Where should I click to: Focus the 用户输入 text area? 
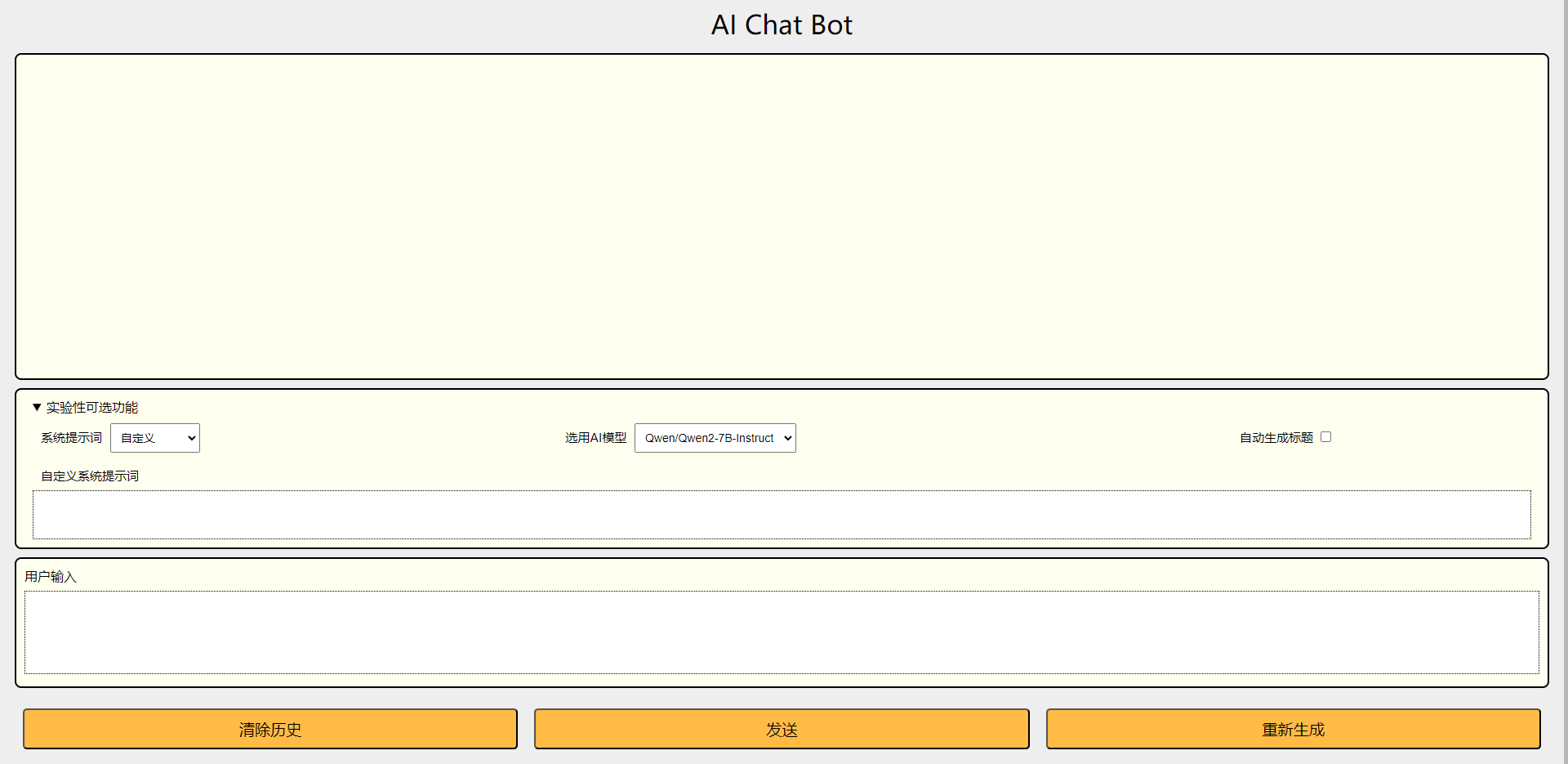point(781,632)
